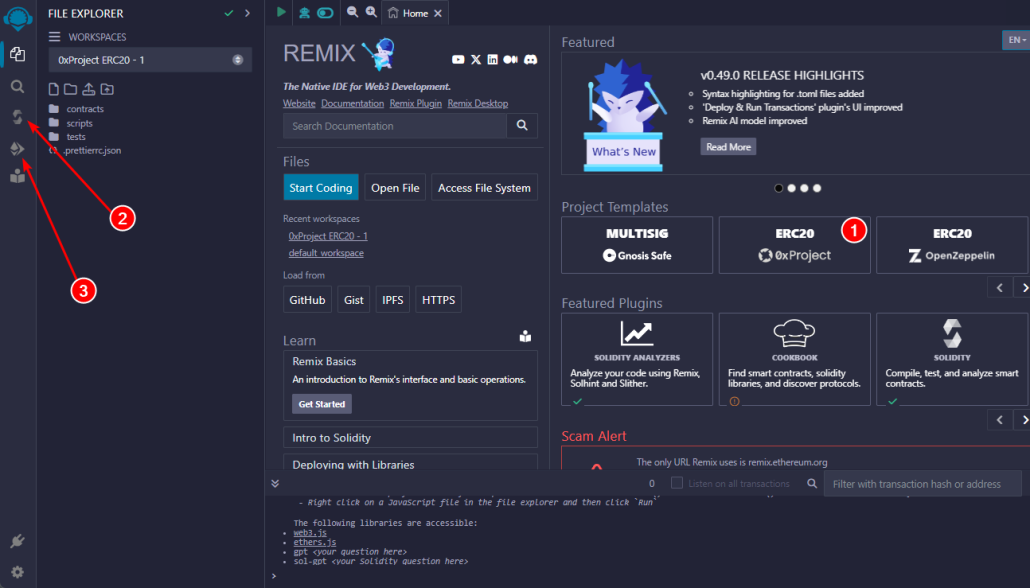Open the search-in-files sidebar icon
Viewport: 1030px width, 588px height.
click(x=17, y=86)
